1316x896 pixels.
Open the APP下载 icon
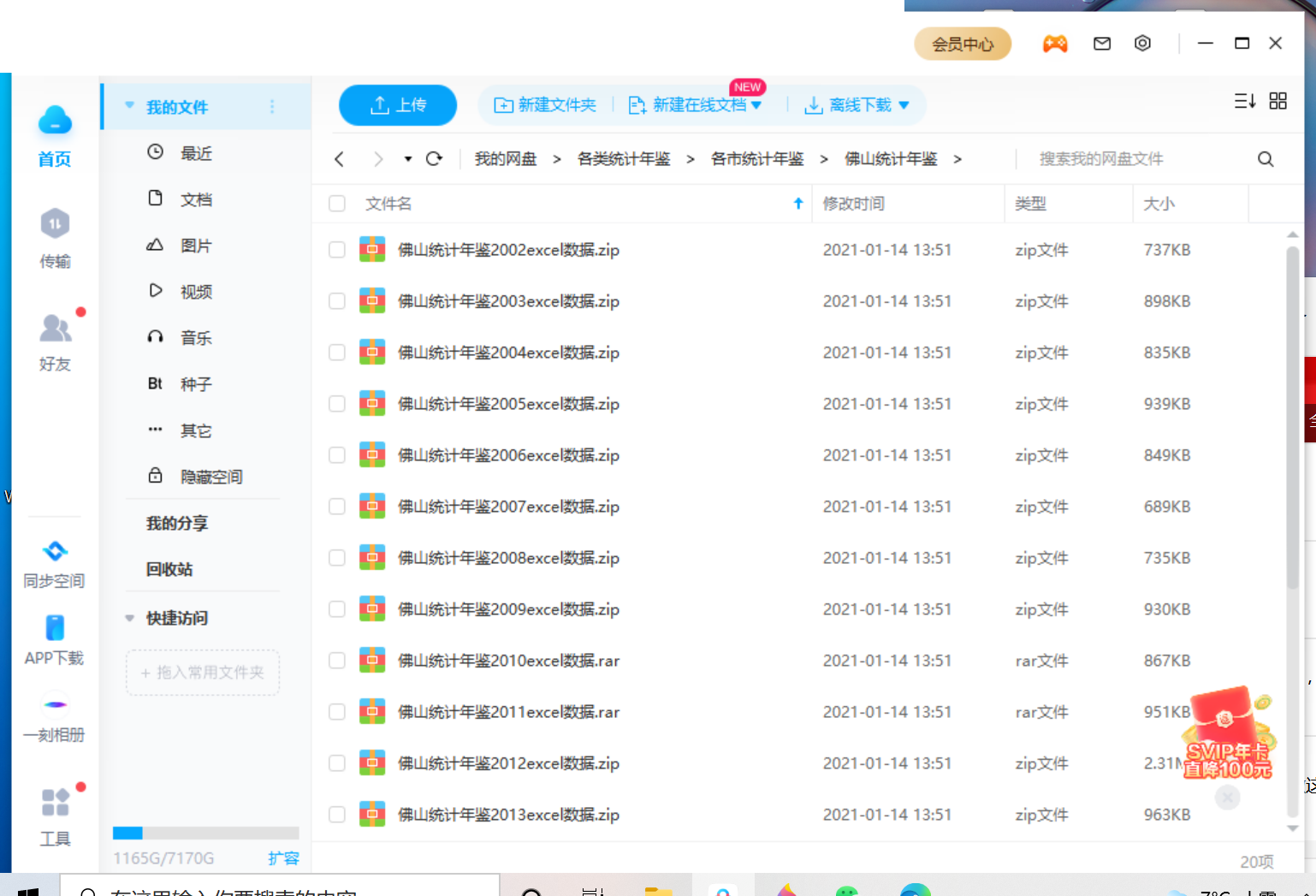pyautogui.click(x=55, y=628)
